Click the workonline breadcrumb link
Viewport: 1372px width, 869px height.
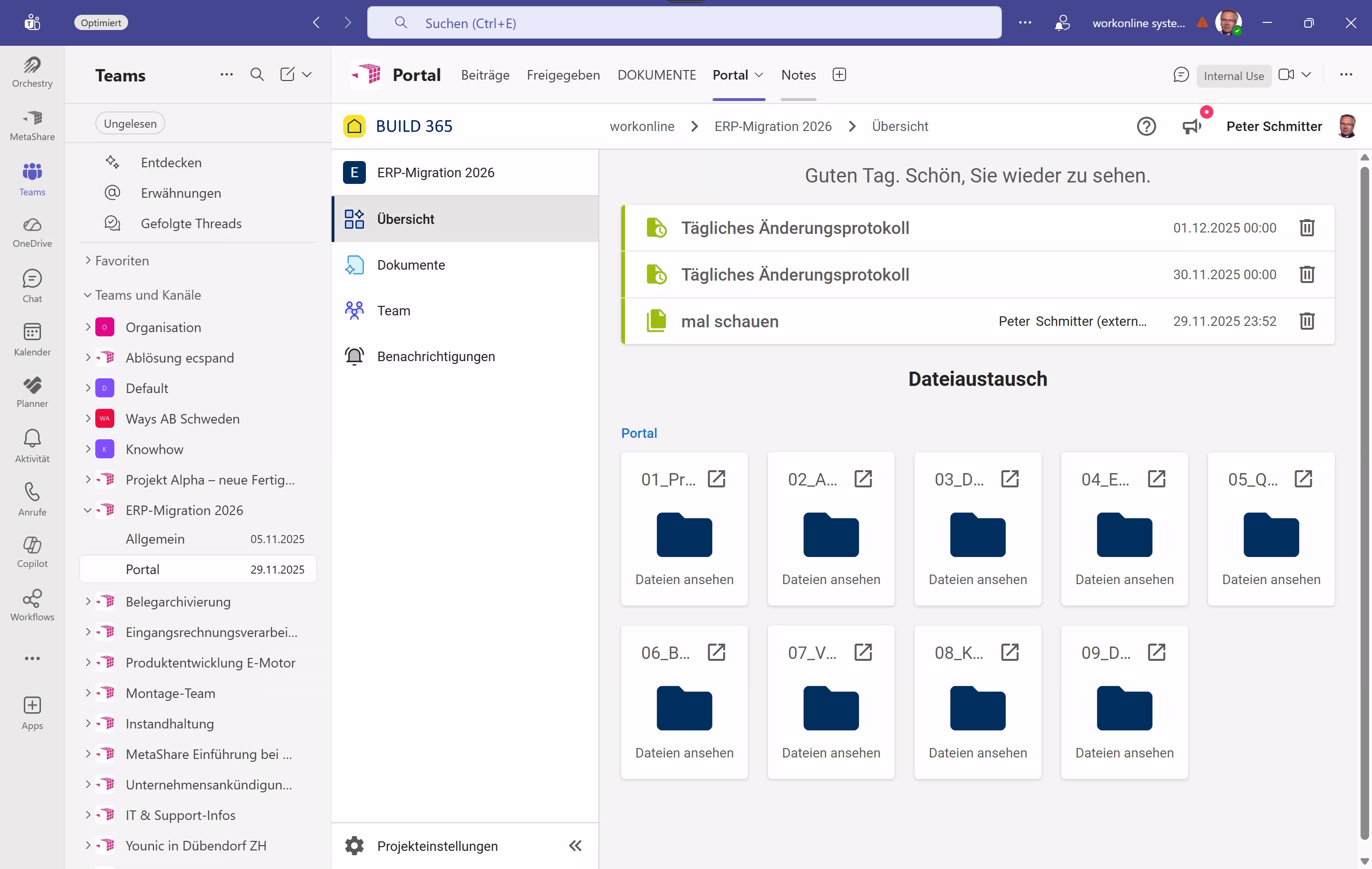tap(642, 127)
